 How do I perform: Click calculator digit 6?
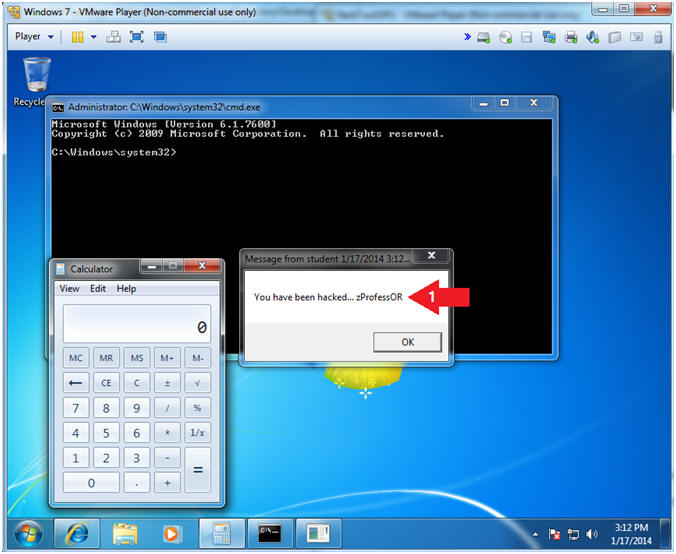137,433
